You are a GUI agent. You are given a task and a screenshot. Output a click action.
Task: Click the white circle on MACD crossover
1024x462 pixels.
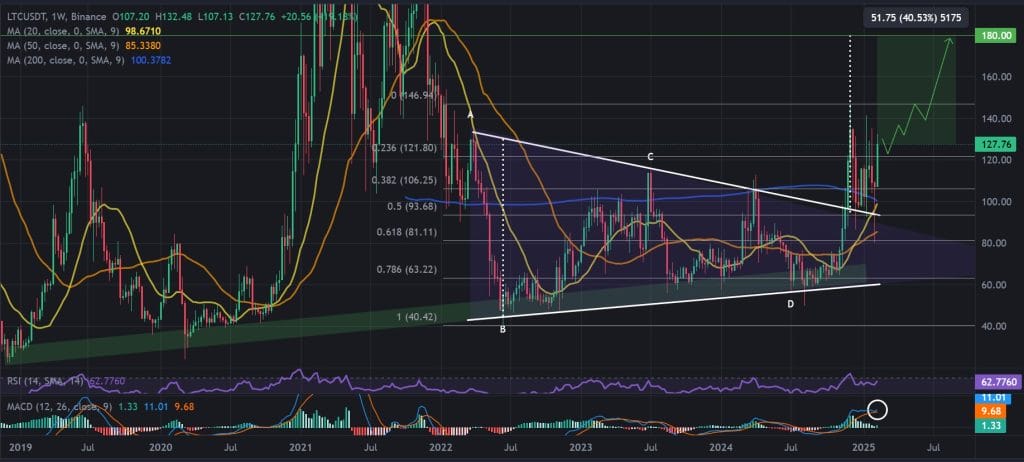click(879, 410)
